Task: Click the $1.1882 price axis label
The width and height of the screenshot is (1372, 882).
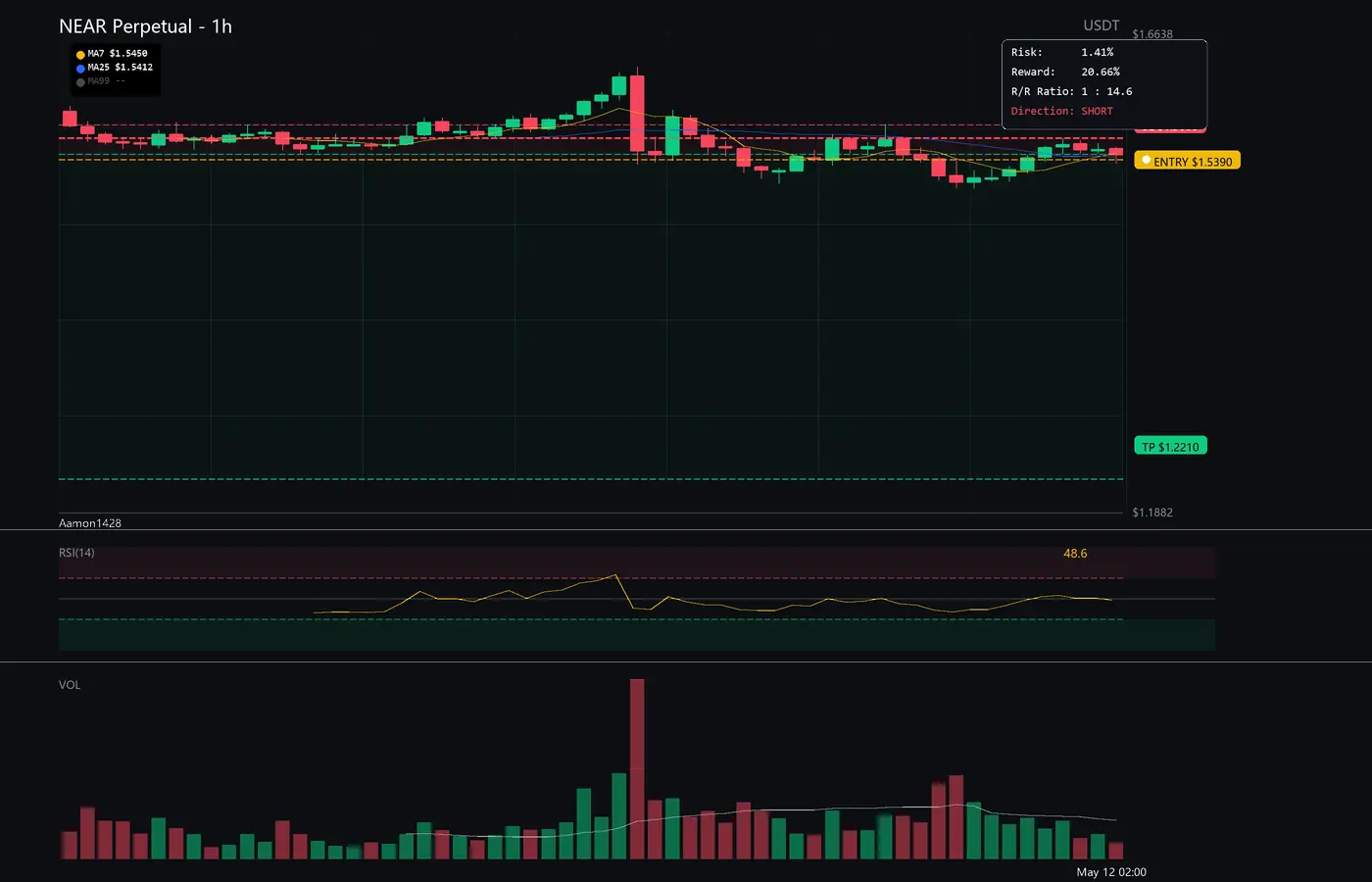Action: tap(1152, 513)
